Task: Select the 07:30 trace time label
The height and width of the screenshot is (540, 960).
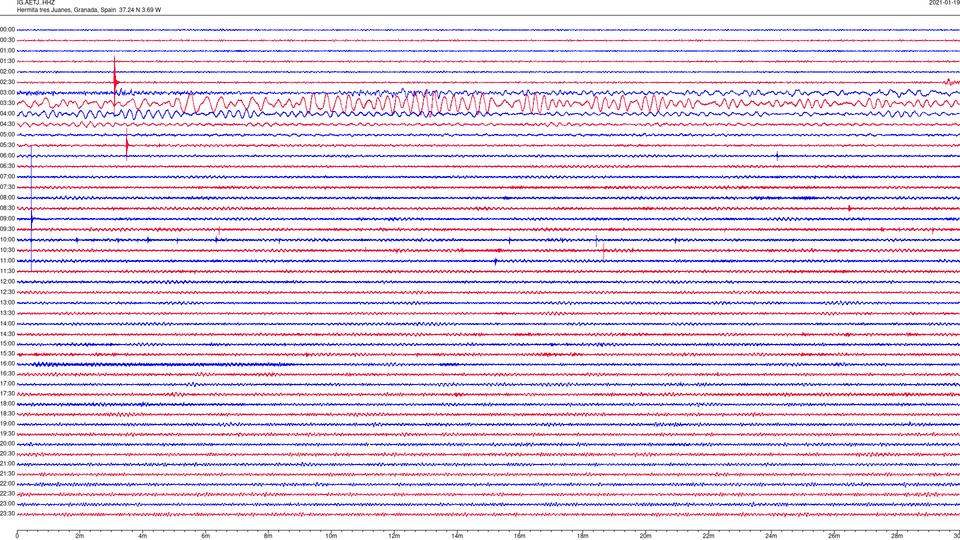Action: click(x=7, y=187)
